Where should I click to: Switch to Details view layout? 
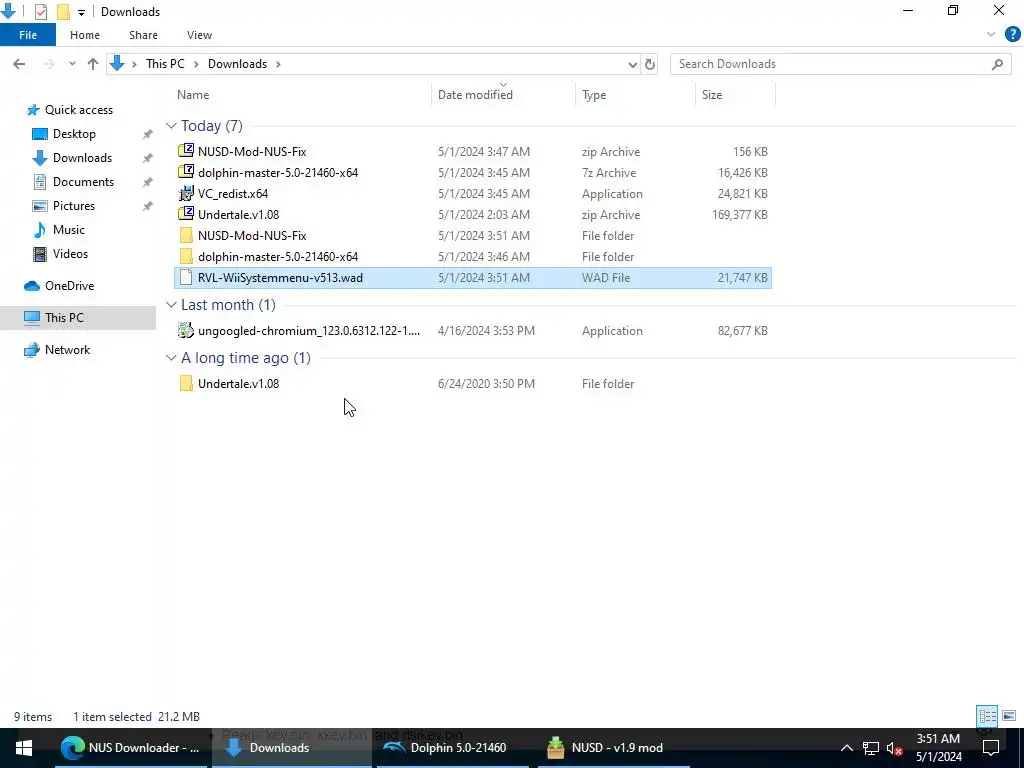987,716
